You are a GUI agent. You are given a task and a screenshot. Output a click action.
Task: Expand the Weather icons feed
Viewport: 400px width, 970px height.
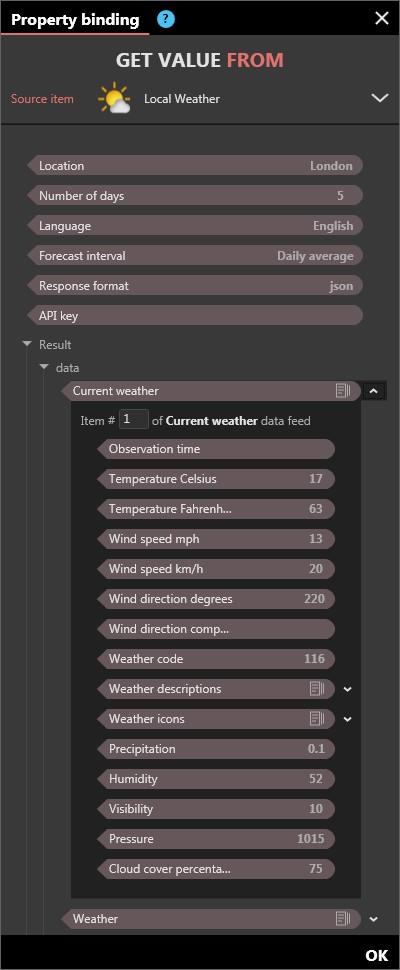(x=347, y=719)
